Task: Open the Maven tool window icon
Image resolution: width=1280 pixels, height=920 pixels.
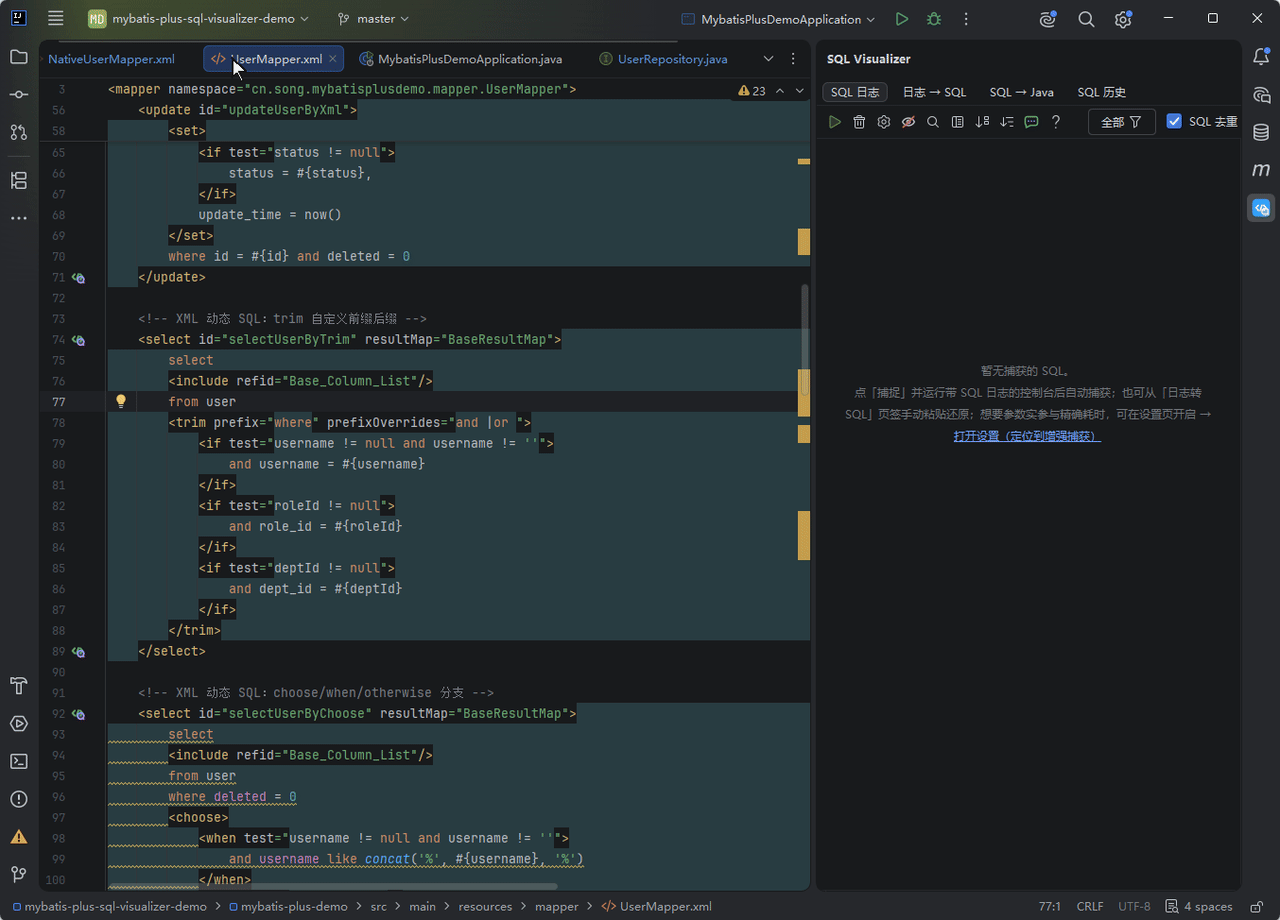Action: click(1261, 170)
